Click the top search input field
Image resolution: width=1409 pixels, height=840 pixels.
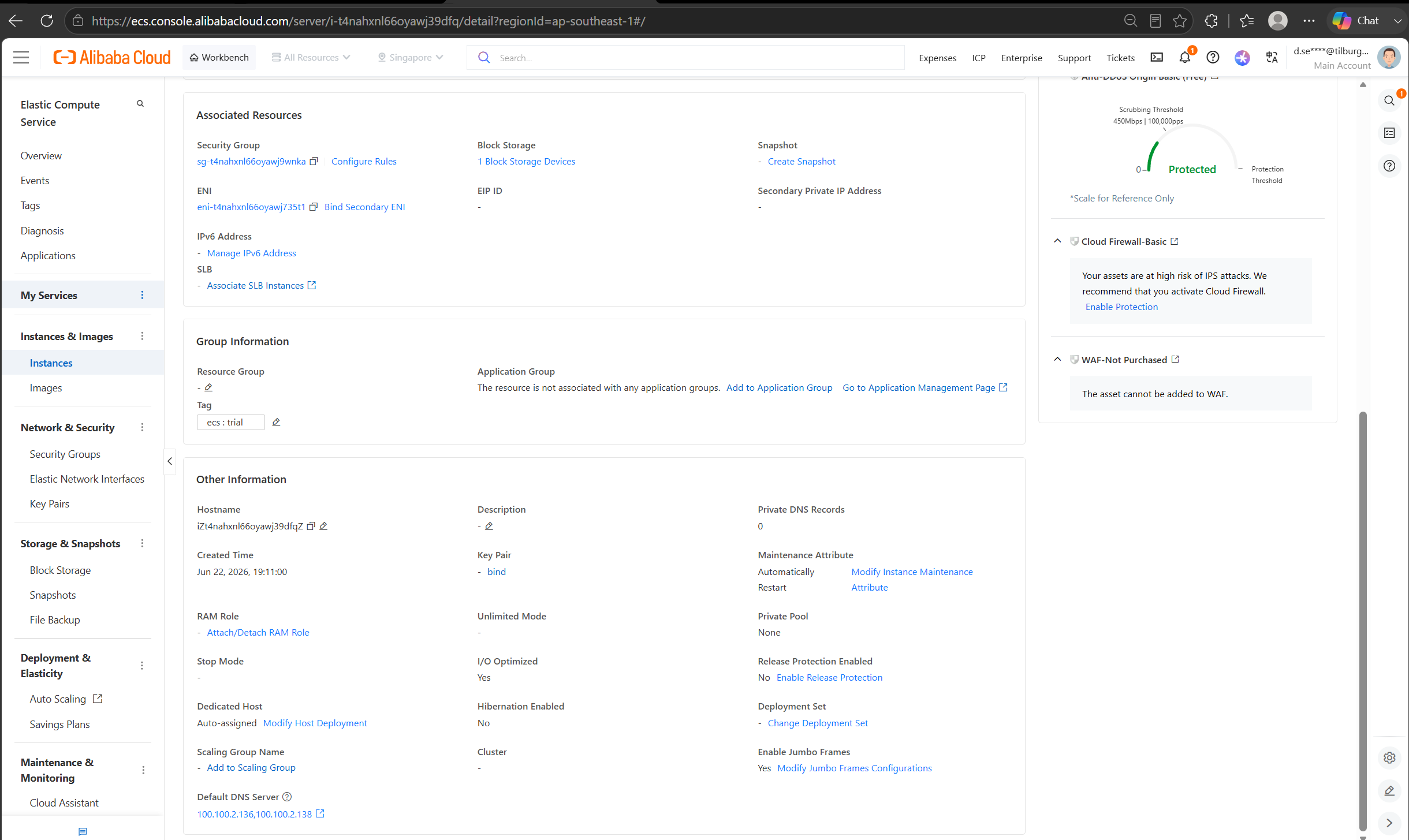click(x=685, y=58)
